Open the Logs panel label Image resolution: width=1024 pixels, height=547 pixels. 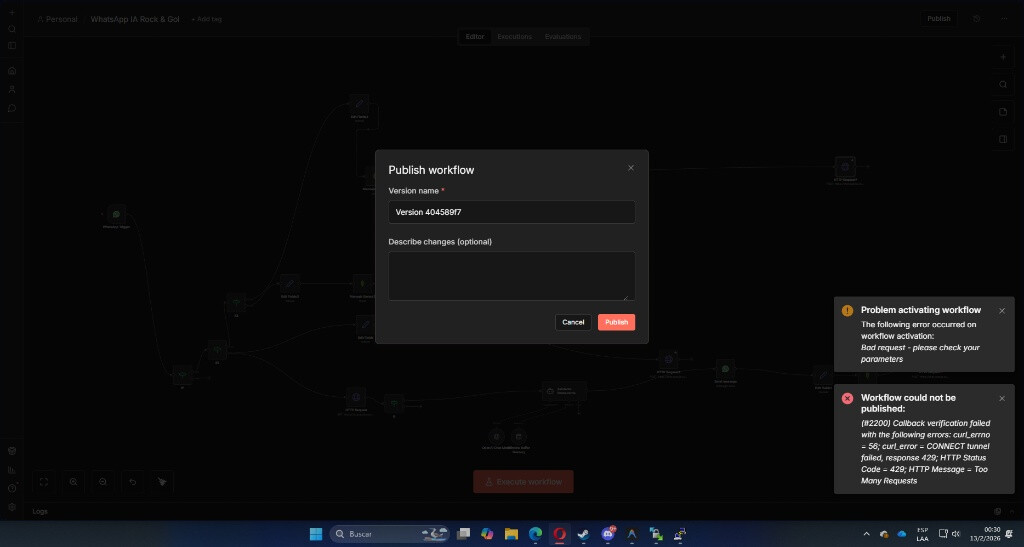[x=40, y=511]
